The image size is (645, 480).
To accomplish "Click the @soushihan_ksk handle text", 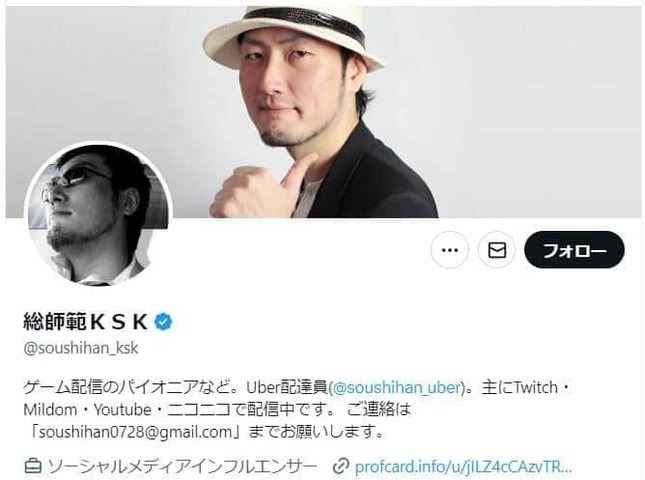I will [81, 348].
